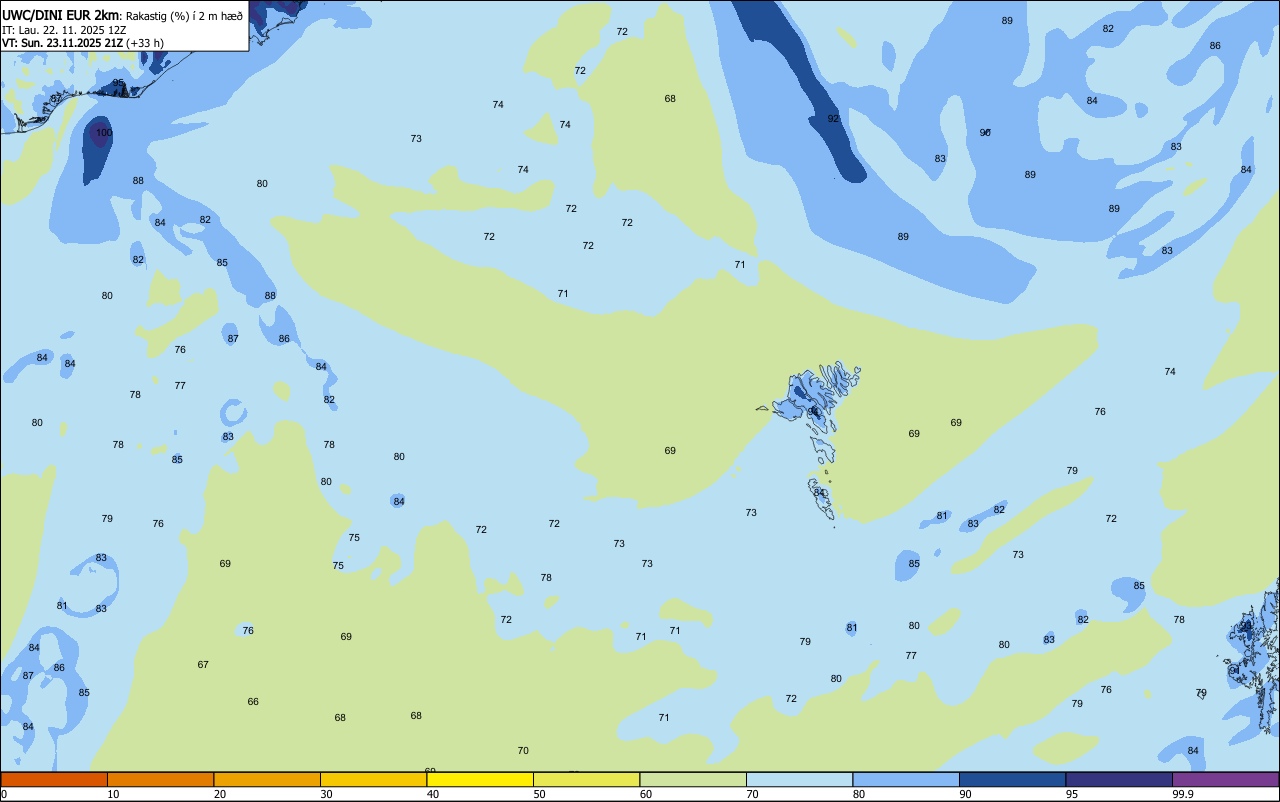This screenshot has width=1280, height=802.
Task: Click the '30' tick label on the legend scale
Action: pos(326,794)
